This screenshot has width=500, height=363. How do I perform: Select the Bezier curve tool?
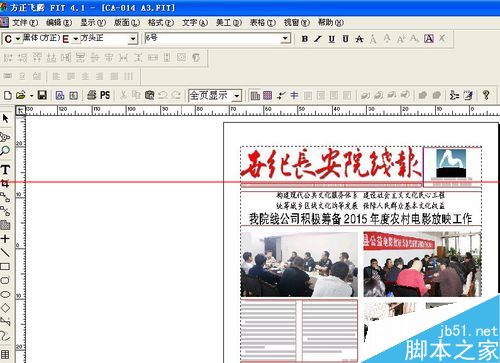tap(5, 335)
